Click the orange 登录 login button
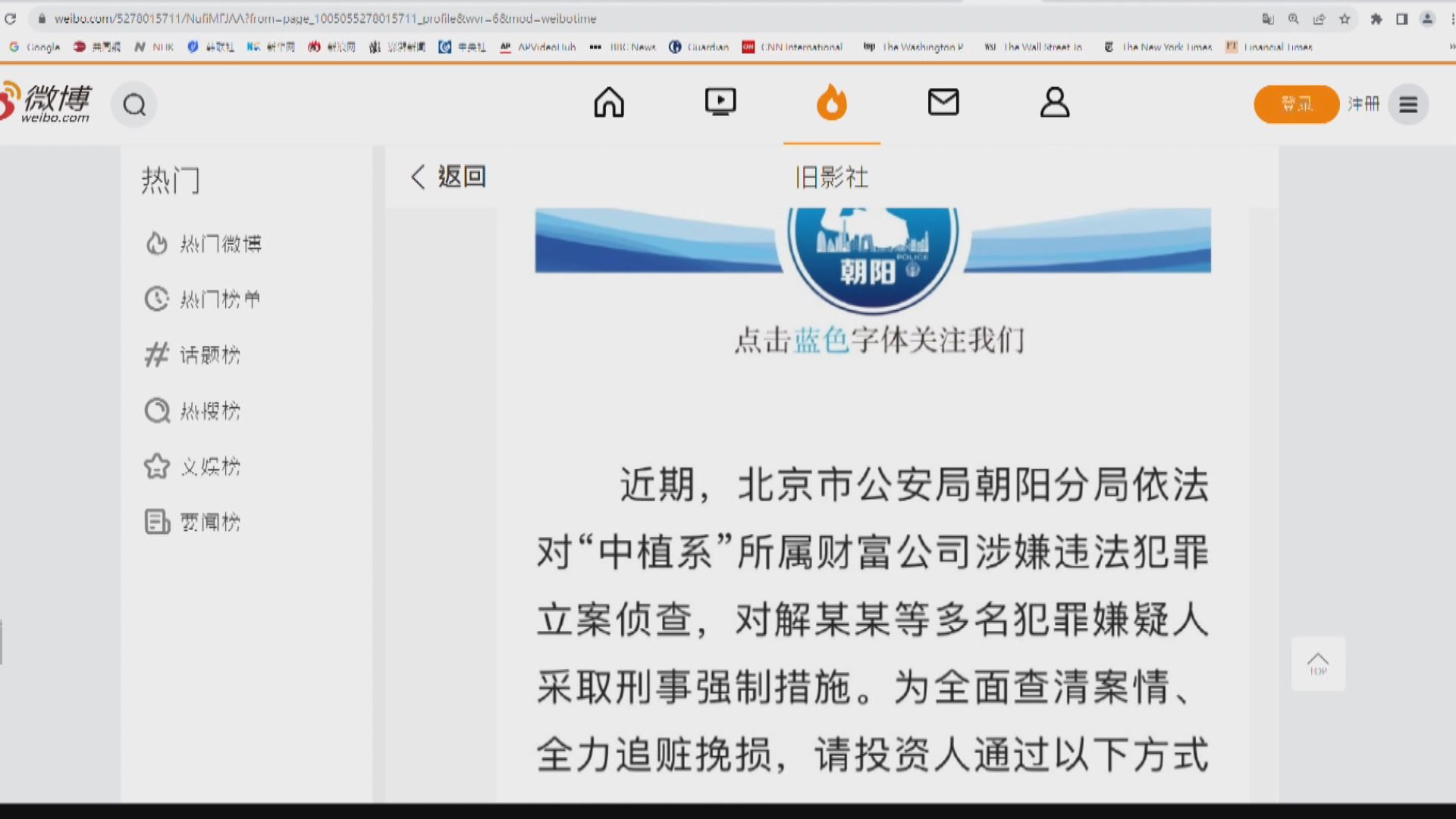The image size is (1456, 819). [1297, 105]
